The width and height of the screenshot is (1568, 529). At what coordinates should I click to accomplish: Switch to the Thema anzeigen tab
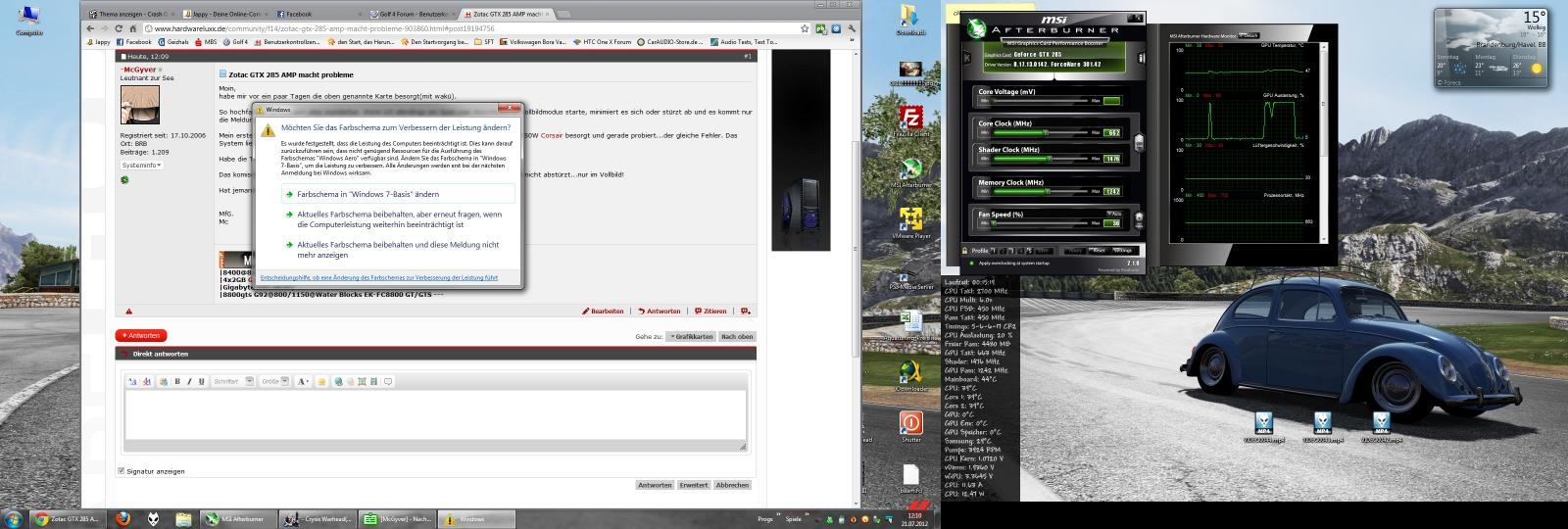[133, 14]
